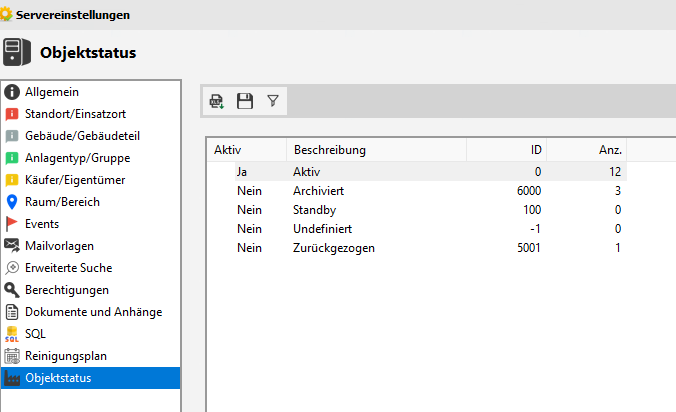Open Mailvorlagen in the sidebar
The image size is (676, 412).
coord(62,246)
